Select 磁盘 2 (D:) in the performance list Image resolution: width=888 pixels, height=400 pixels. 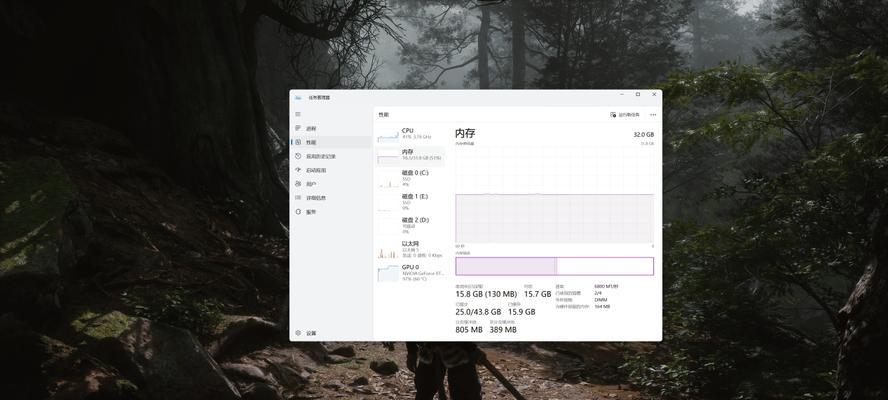[410, 225]
